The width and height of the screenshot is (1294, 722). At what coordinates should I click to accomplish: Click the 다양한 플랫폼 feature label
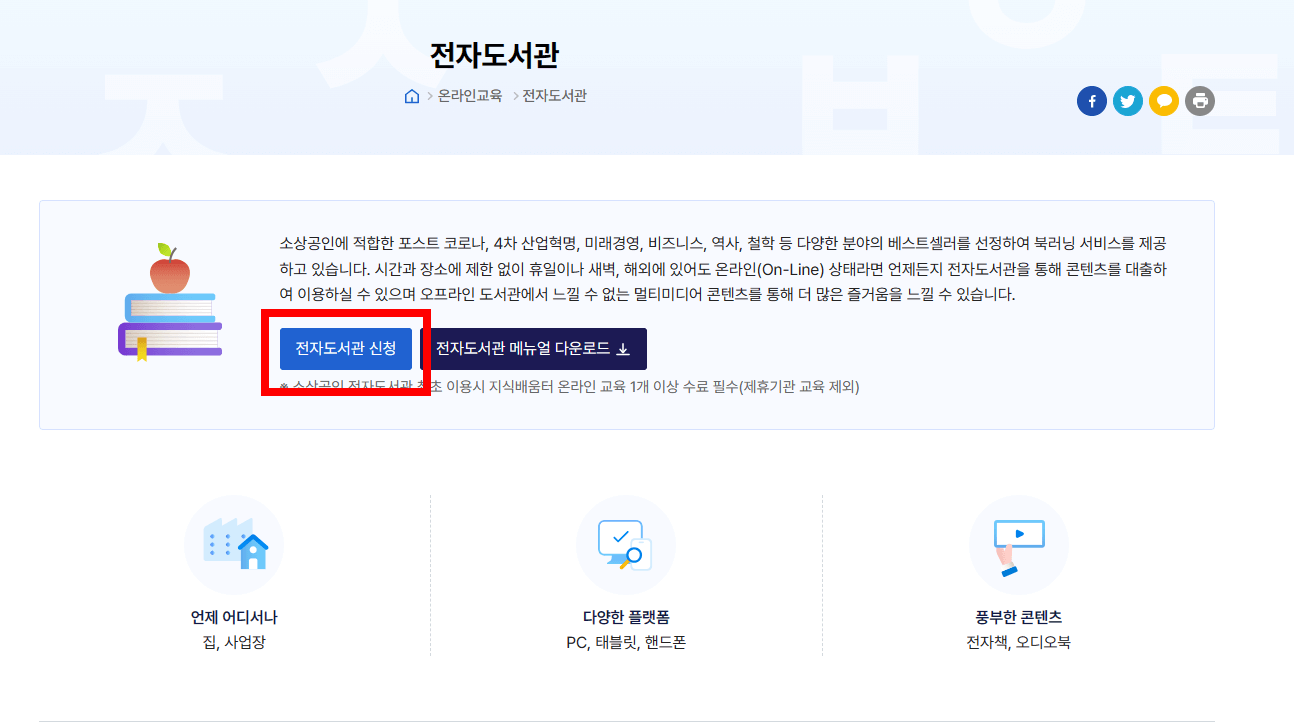click(626, 618)
